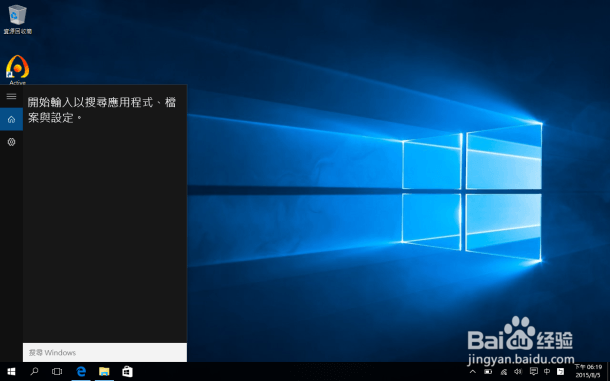Viewport: 610px width, 381px height.
Task: Open Task View on the taskbar
Action: coord(57,372)
